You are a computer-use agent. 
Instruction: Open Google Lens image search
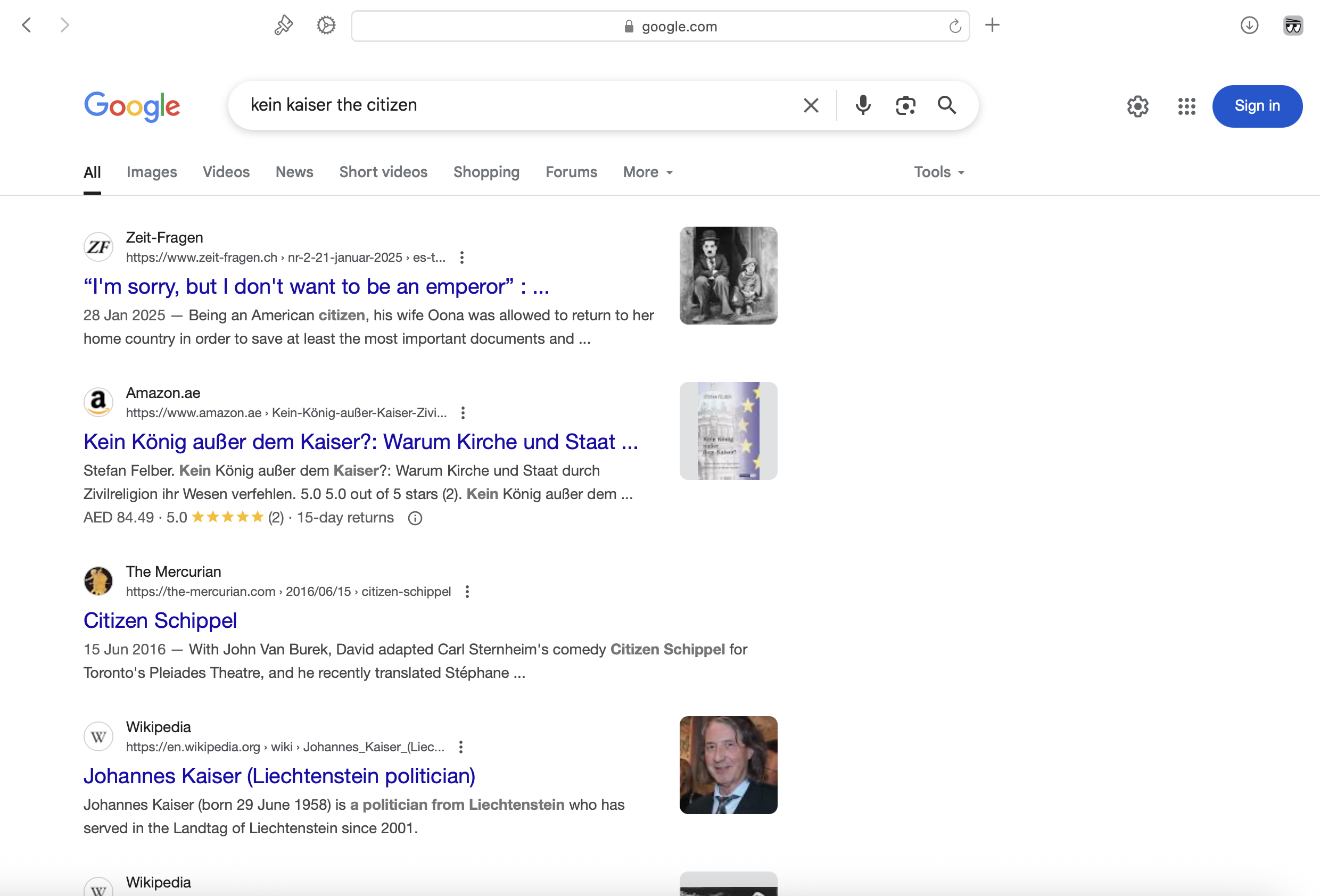tap(905, 105)
